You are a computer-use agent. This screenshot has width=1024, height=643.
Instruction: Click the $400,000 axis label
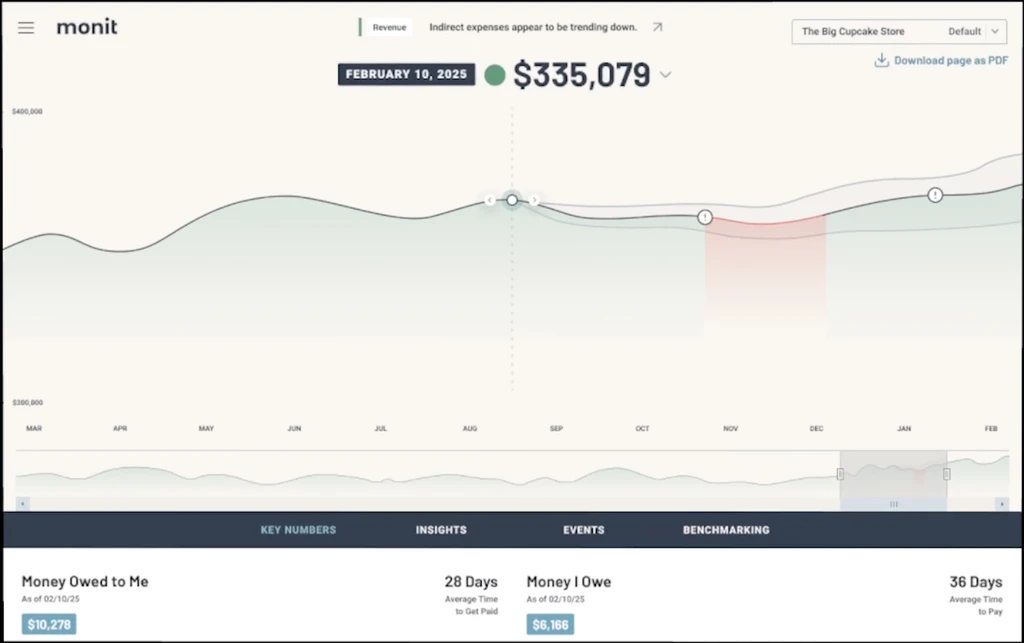27,112
